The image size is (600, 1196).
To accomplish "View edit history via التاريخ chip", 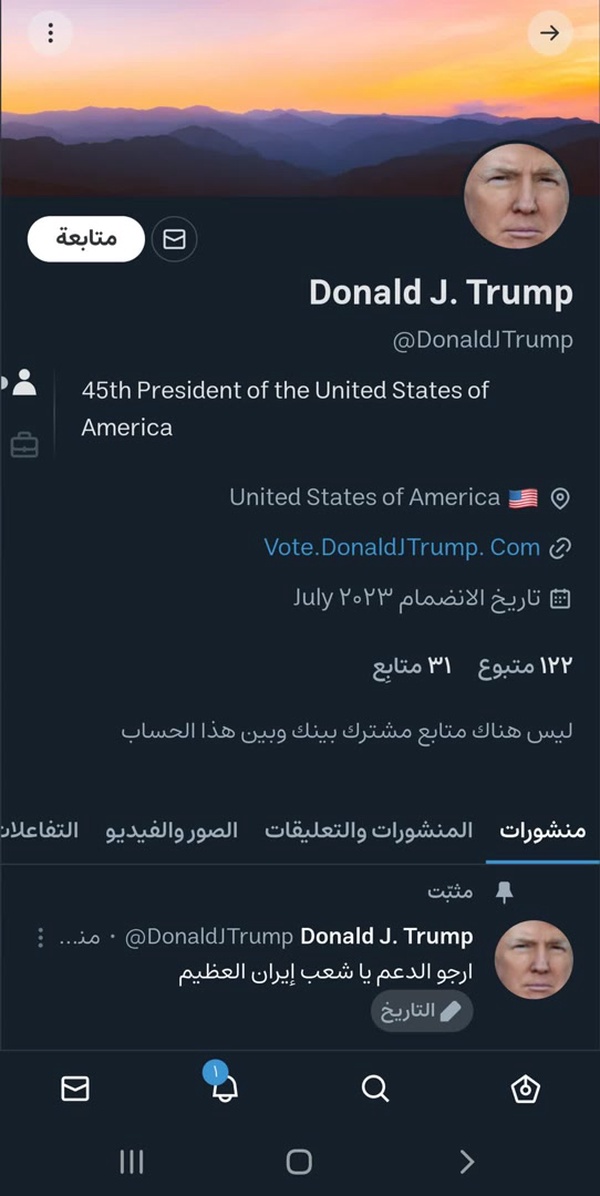I will 422,1011.
